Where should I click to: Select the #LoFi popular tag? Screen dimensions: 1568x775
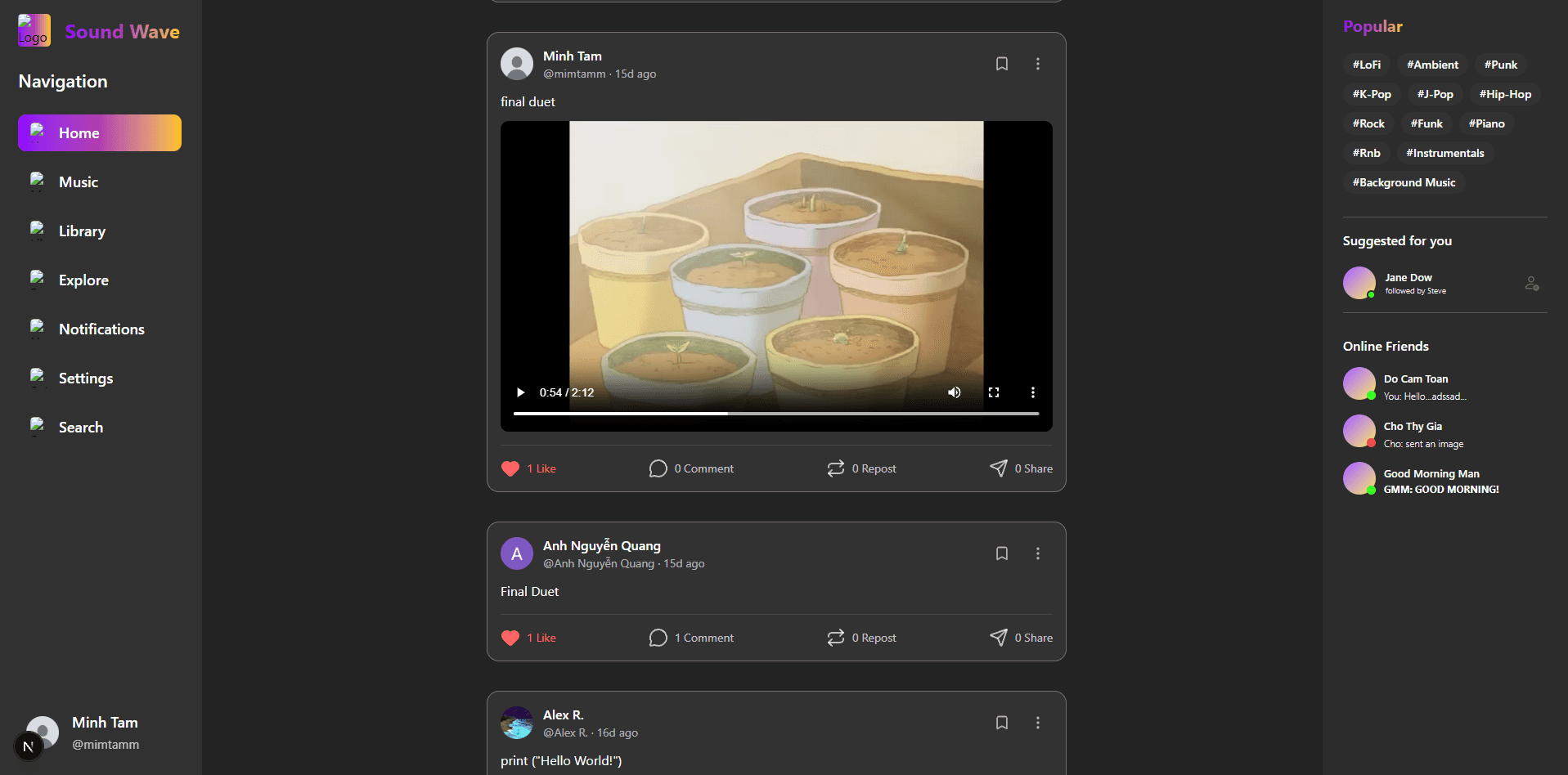coord(1366,65)
